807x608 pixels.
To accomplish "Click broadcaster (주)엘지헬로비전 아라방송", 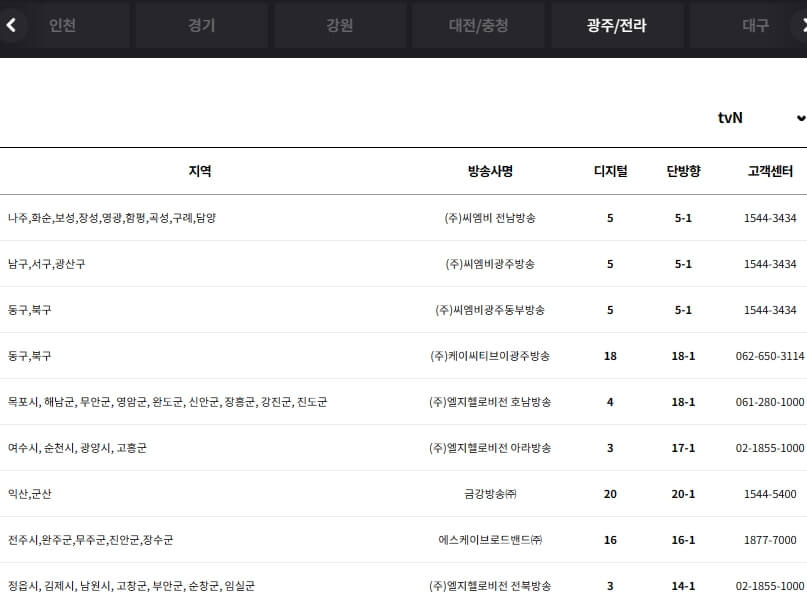I will tap(490, 448).
